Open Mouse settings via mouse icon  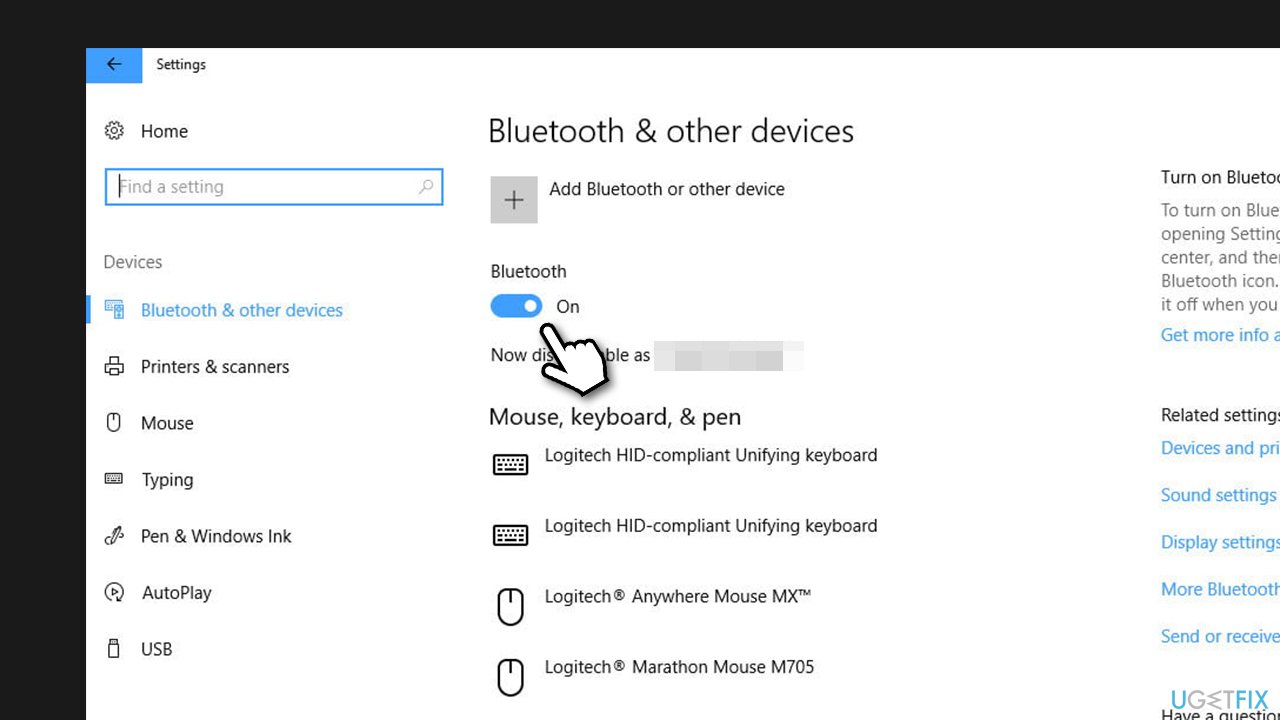[x=114, y=422]
